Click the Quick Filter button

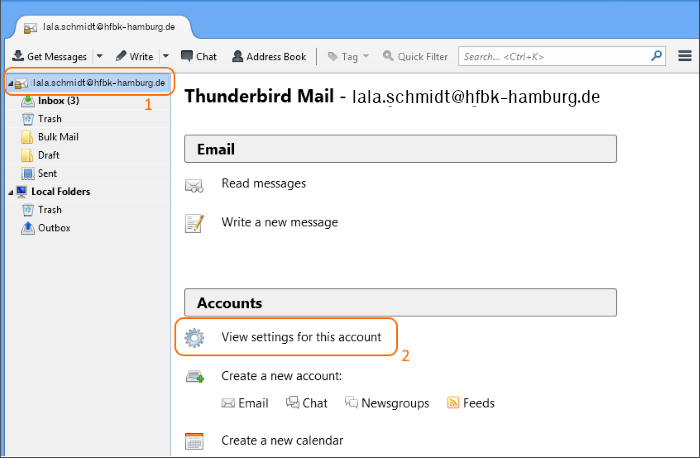point(415,57)
